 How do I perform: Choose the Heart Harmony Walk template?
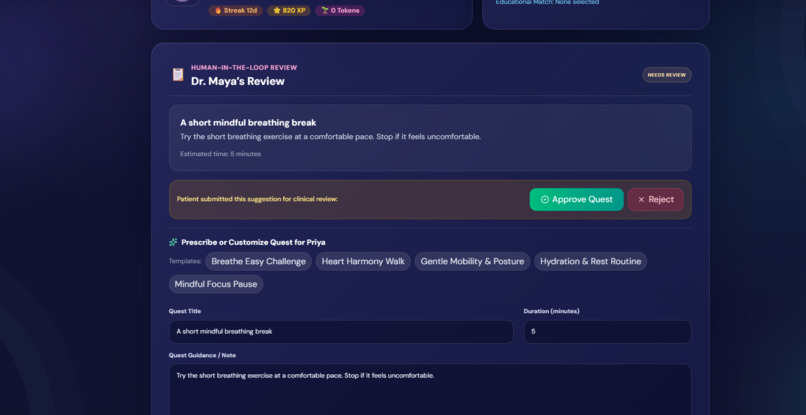(x=363, y=261)
